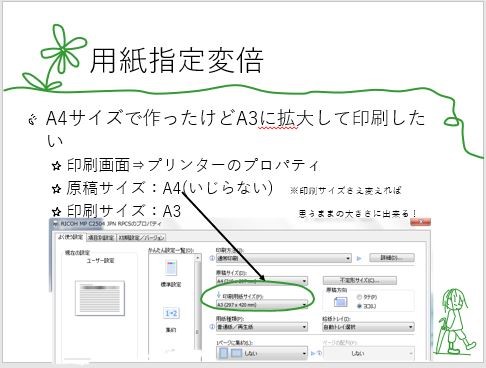
Task: Click the bullet text 原稿サイズ:A4(いじらない)
Action: coord(169,188)
